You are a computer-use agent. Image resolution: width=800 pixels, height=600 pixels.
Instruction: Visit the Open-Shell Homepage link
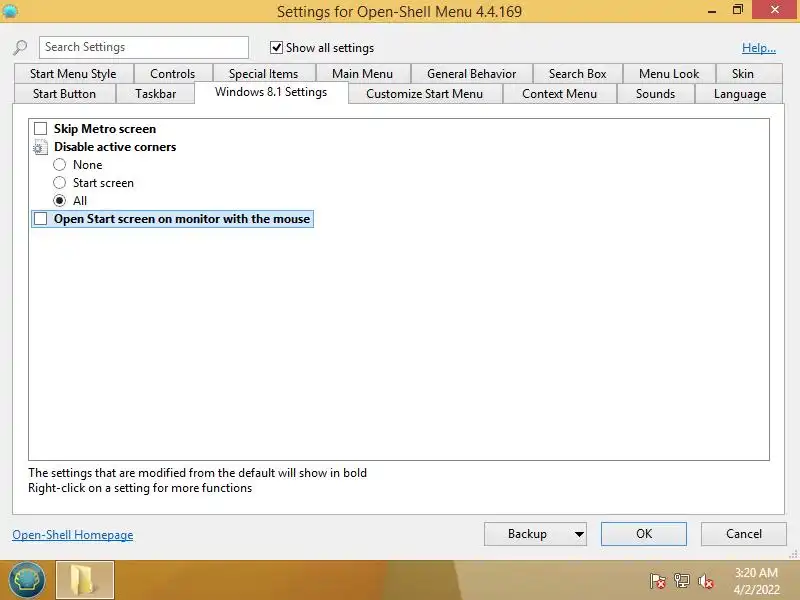pos(72,535)
